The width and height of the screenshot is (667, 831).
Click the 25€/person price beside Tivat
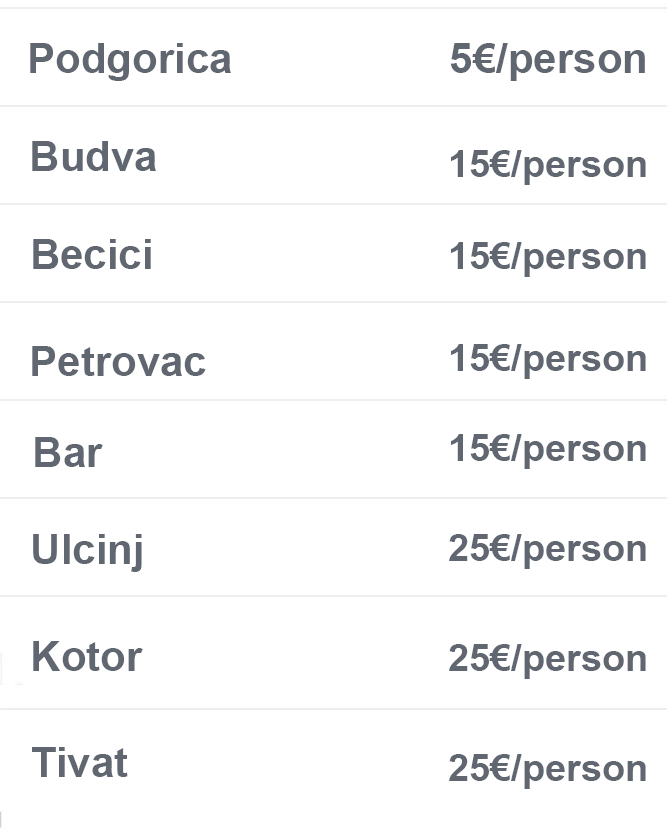click(x=548, y=768)
